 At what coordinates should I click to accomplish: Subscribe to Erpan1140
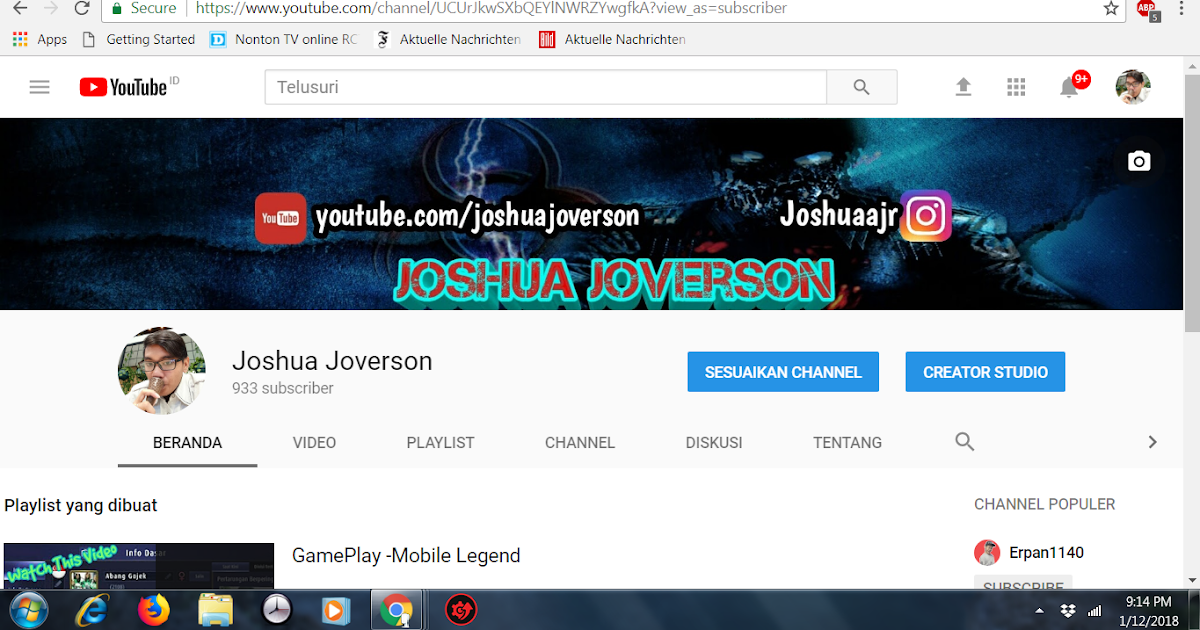tap(1023, 582)
